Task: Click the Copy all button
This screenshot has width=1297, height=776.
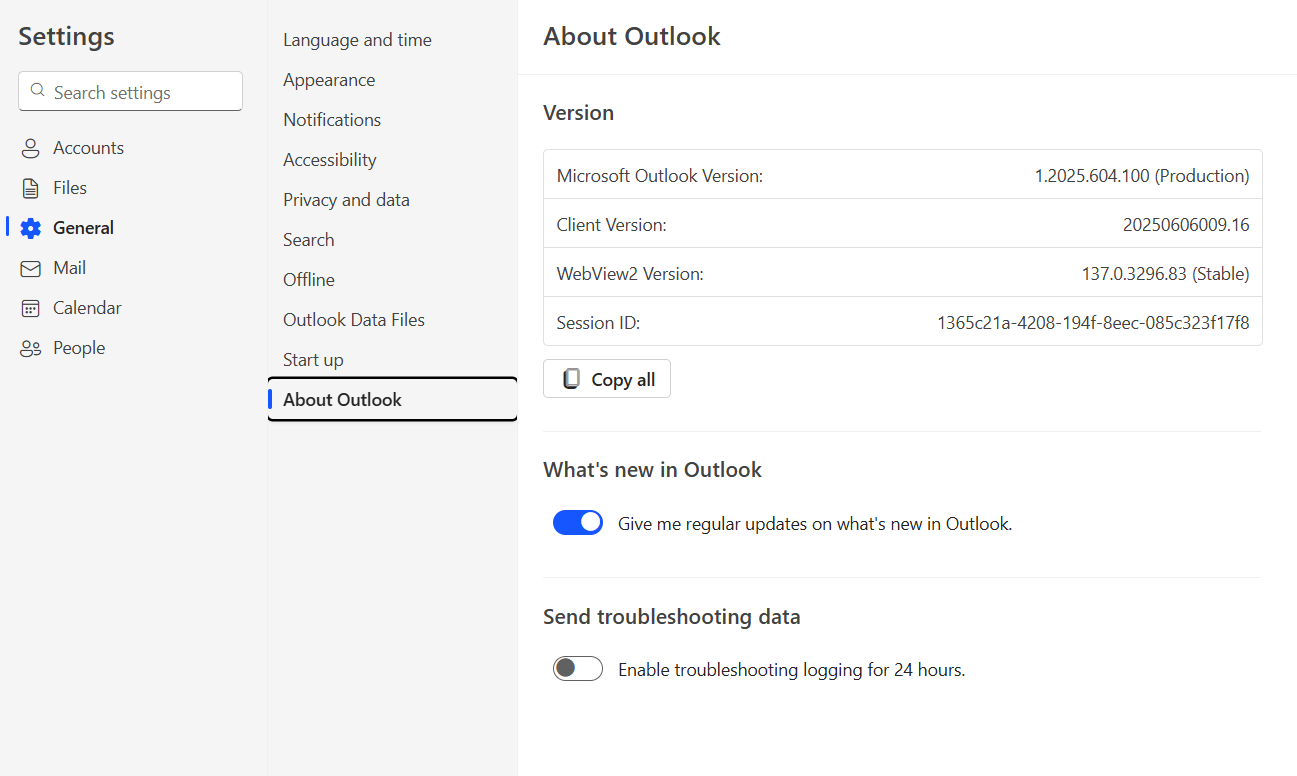Action: click(x=607, y=378)
